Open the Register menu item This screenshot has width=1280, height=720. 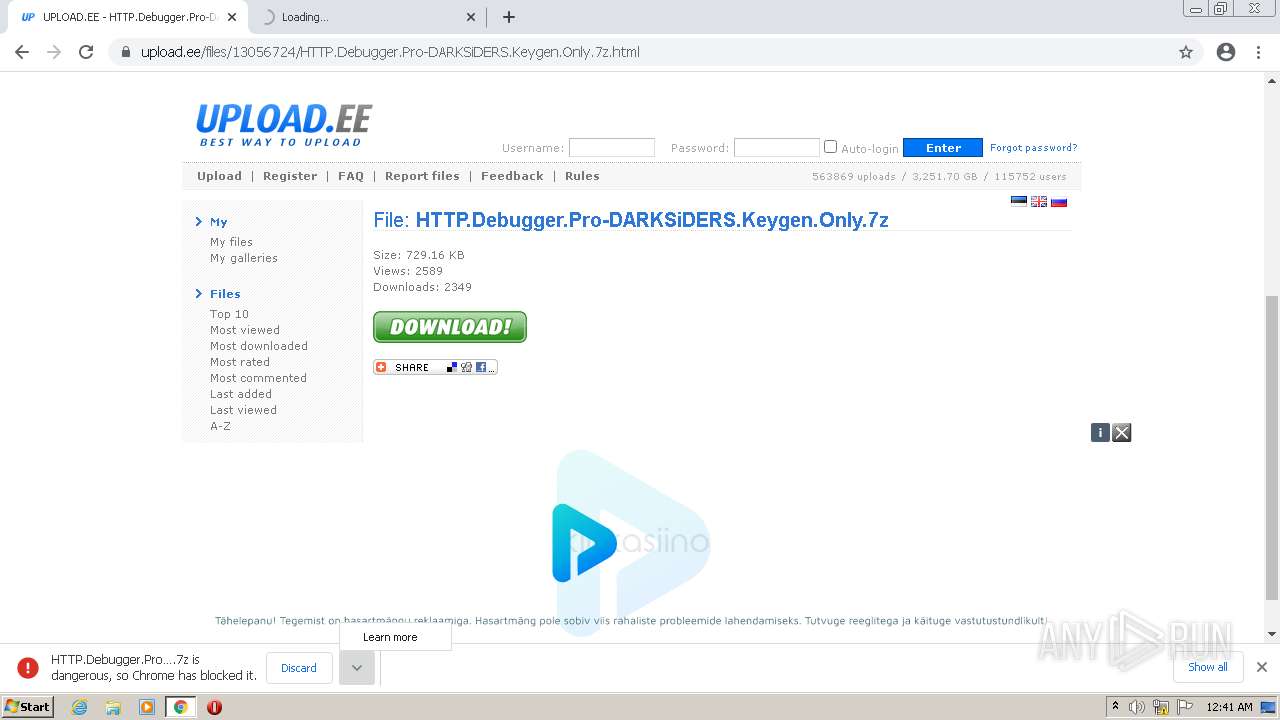pos(290,176)
